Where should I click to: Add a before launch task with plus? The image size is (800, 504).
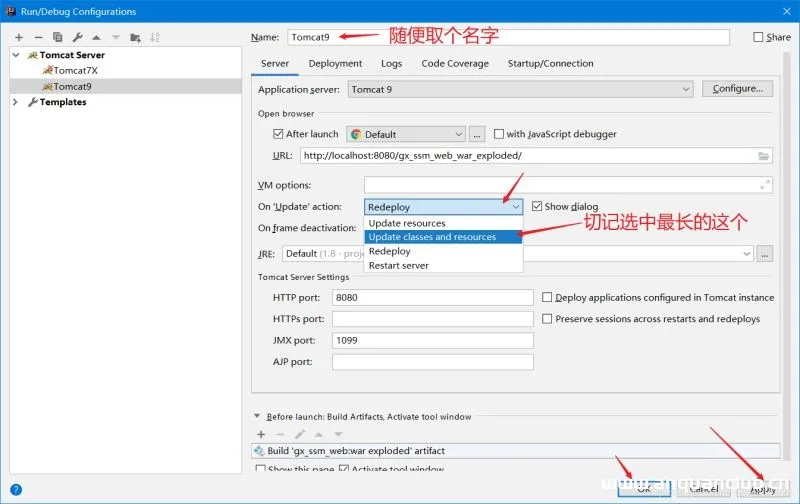coord(261,434)
